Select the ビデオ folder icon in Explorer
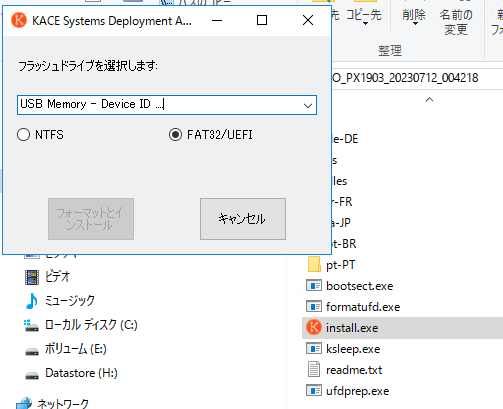 point(32,277)
